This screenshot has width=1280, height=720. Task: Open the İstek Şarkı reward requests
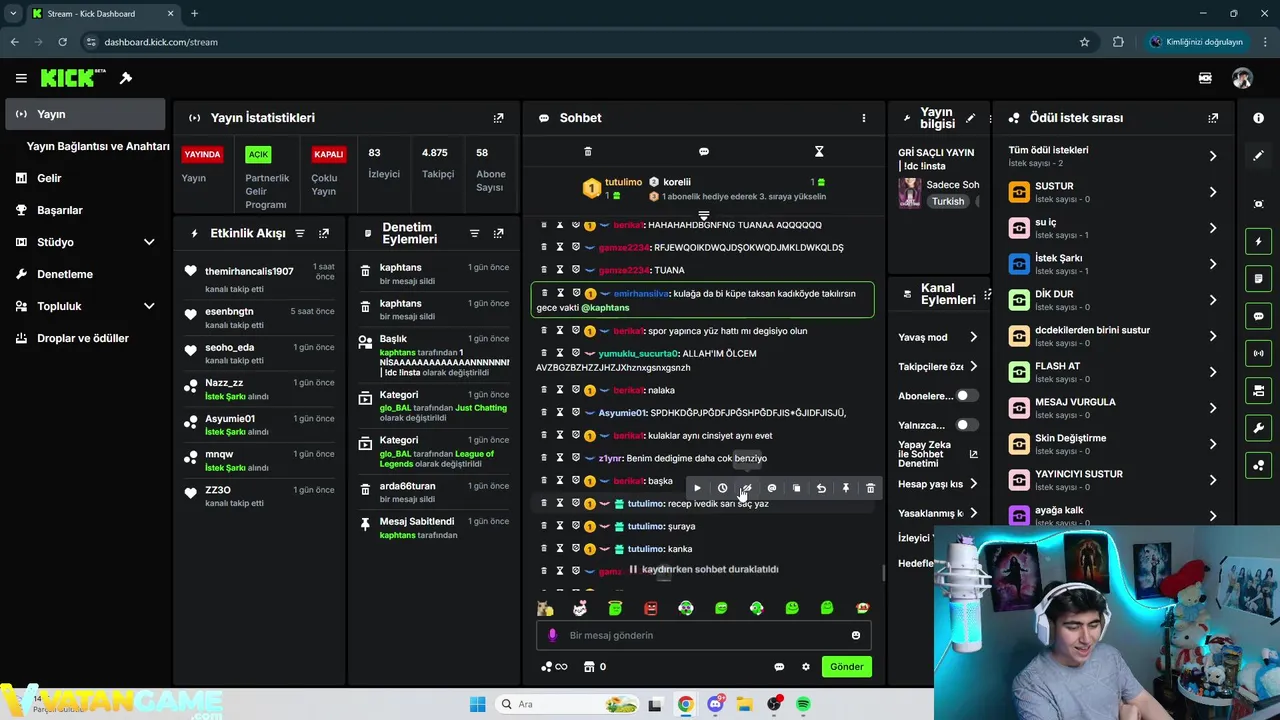[1112, 264]
